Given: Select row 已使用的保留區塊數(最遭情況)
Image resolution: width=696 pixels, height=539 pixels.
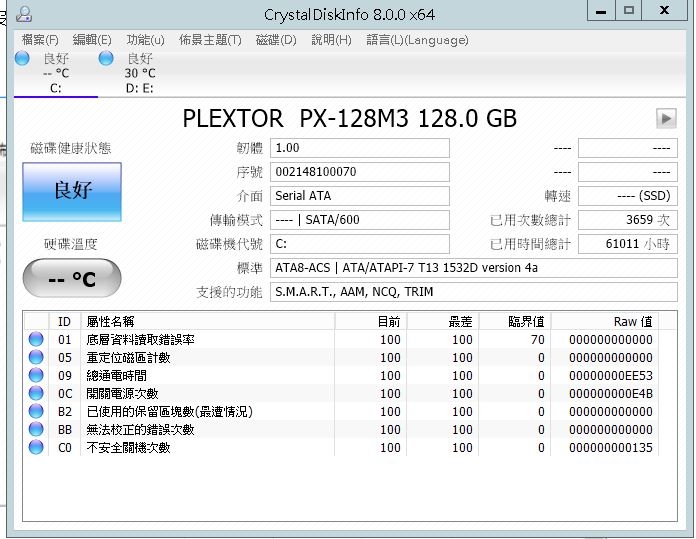Looking at the screenshot, I should tap(341, 412).
